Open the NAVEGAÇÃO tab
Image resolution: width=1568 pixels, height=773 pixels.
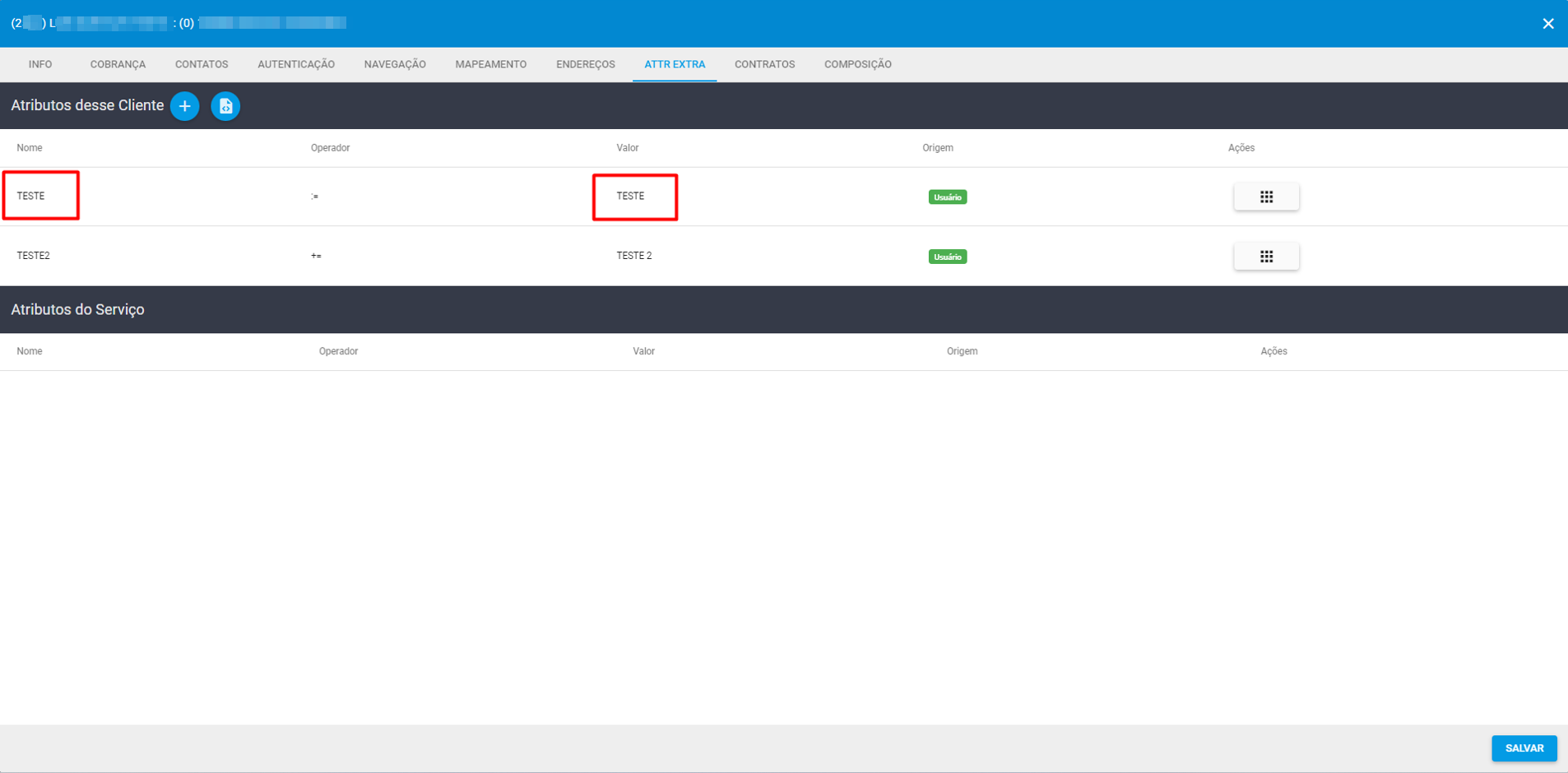395,64
